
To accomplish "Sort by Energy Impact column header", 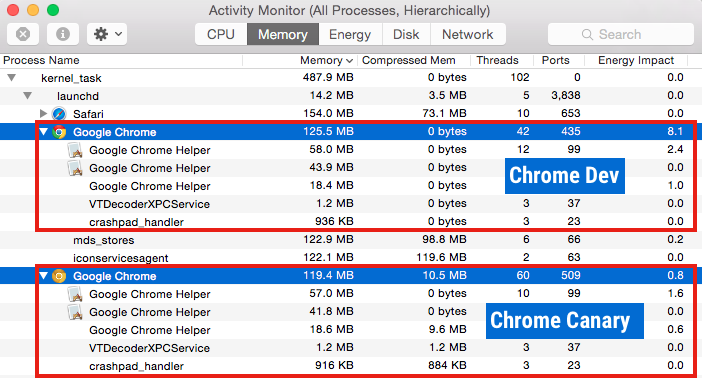I will pyautogui.click(x=636, y=60).
